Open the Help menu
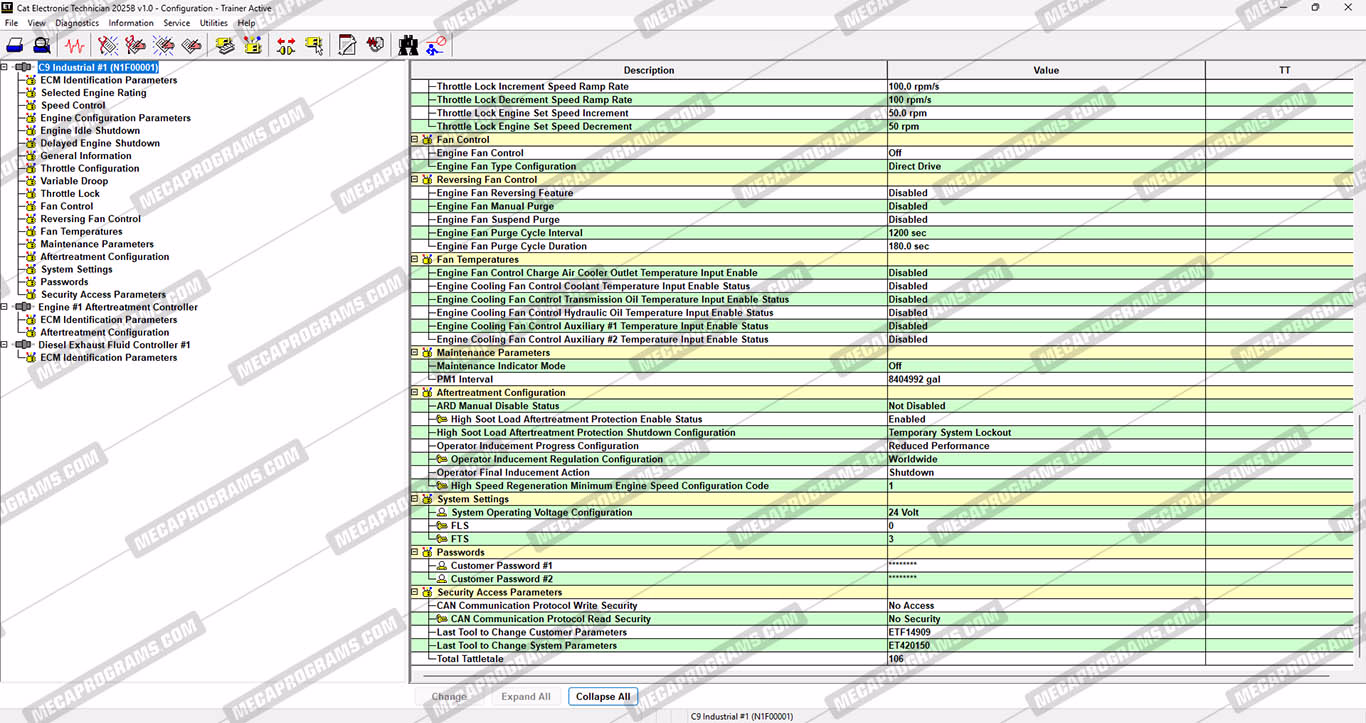This screenshot has height=723, width=1366. [246, 23]
